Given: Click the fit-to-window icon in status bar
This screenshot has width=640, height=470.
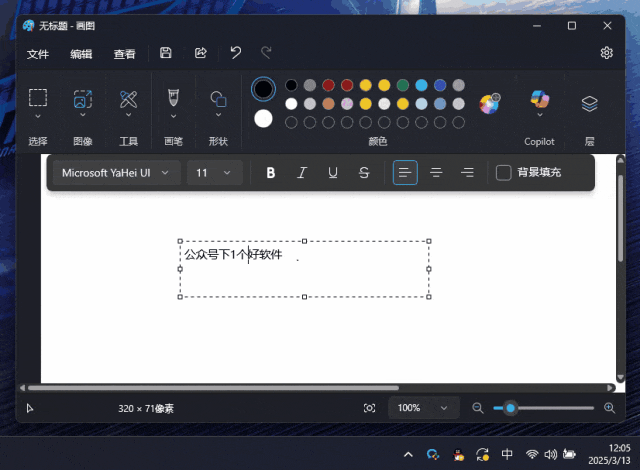Looking at the screenshot, I should pyautogui.click(x=369, y=408).
